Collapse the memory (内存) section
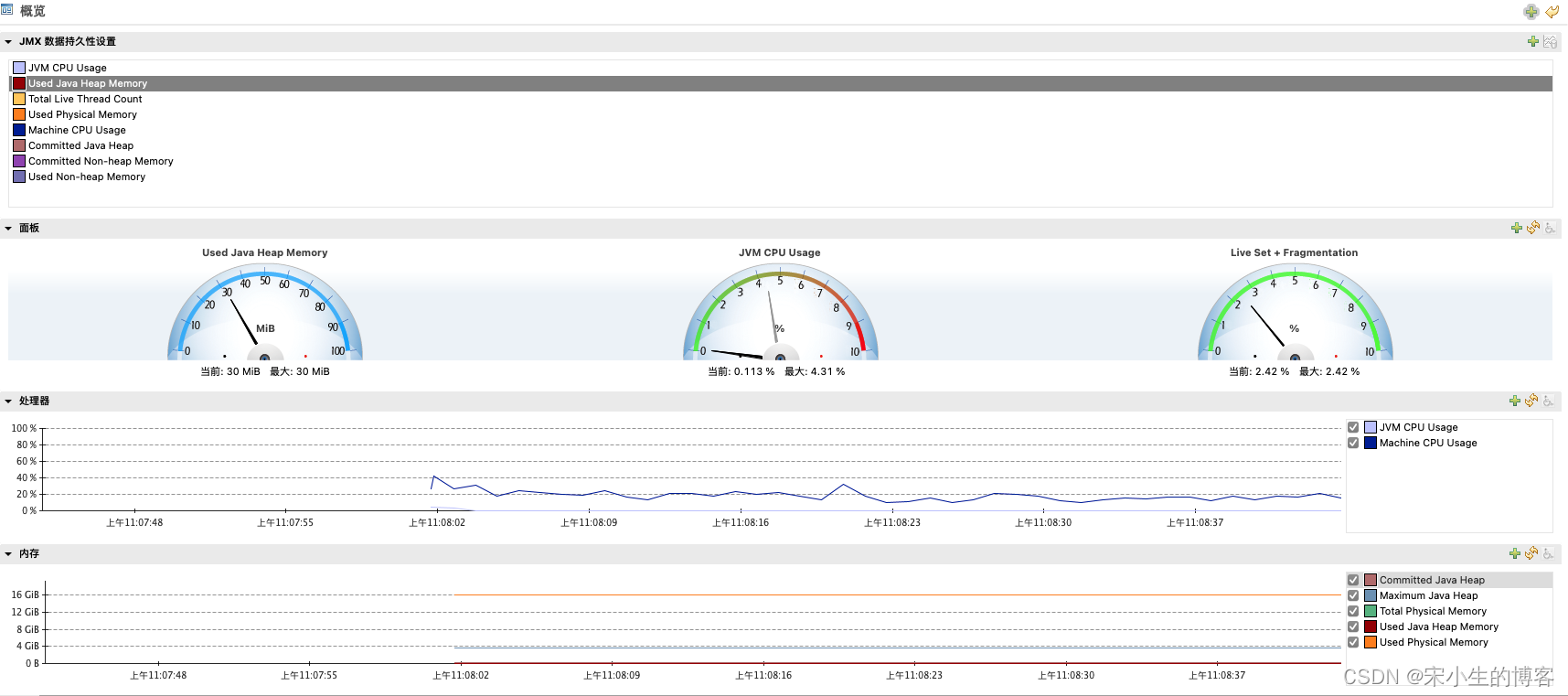This screenshot has width=1568, height=696. tap(8, 553)
